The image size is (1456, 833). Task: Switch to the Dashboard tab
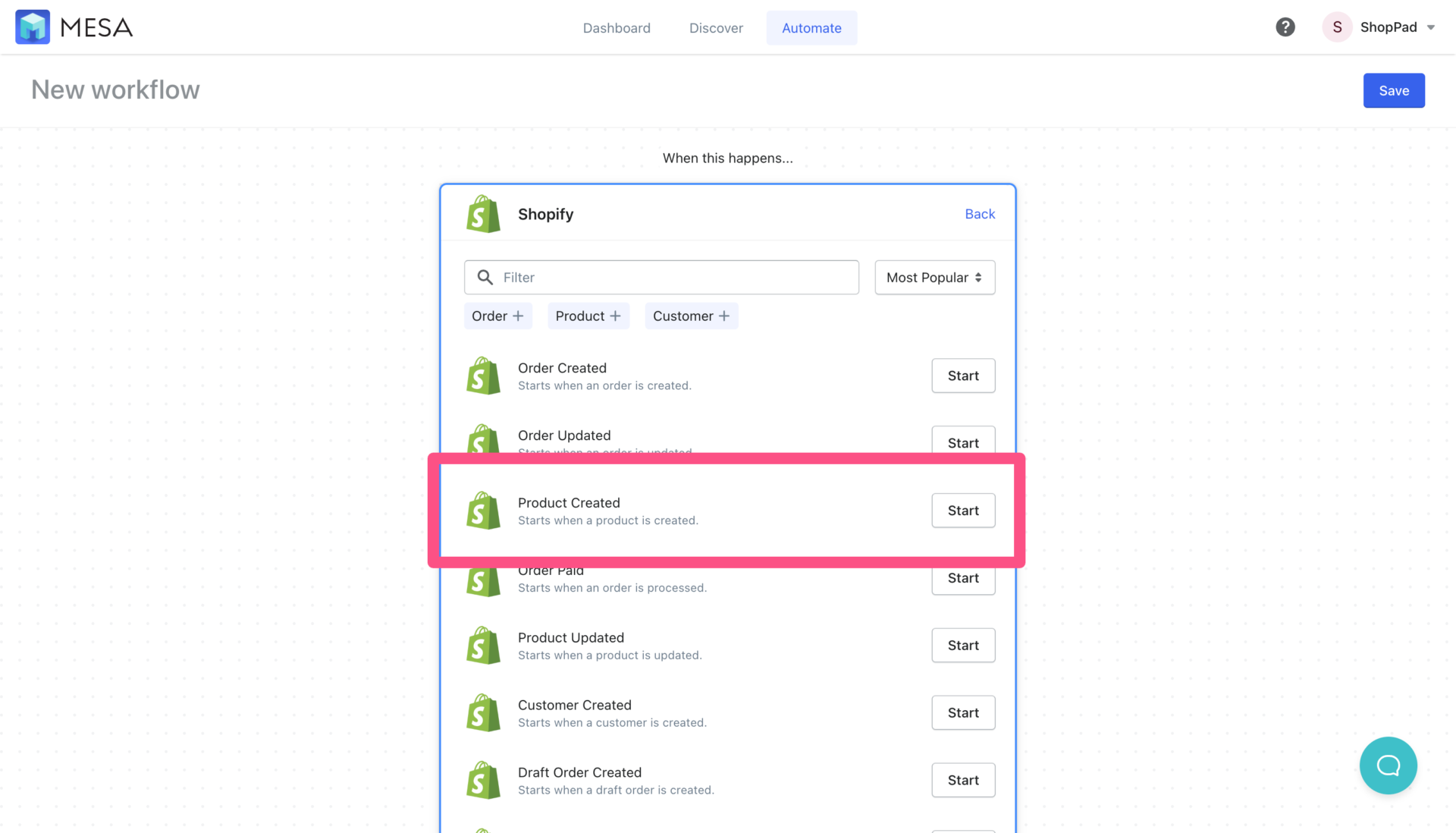click(617, 27)
